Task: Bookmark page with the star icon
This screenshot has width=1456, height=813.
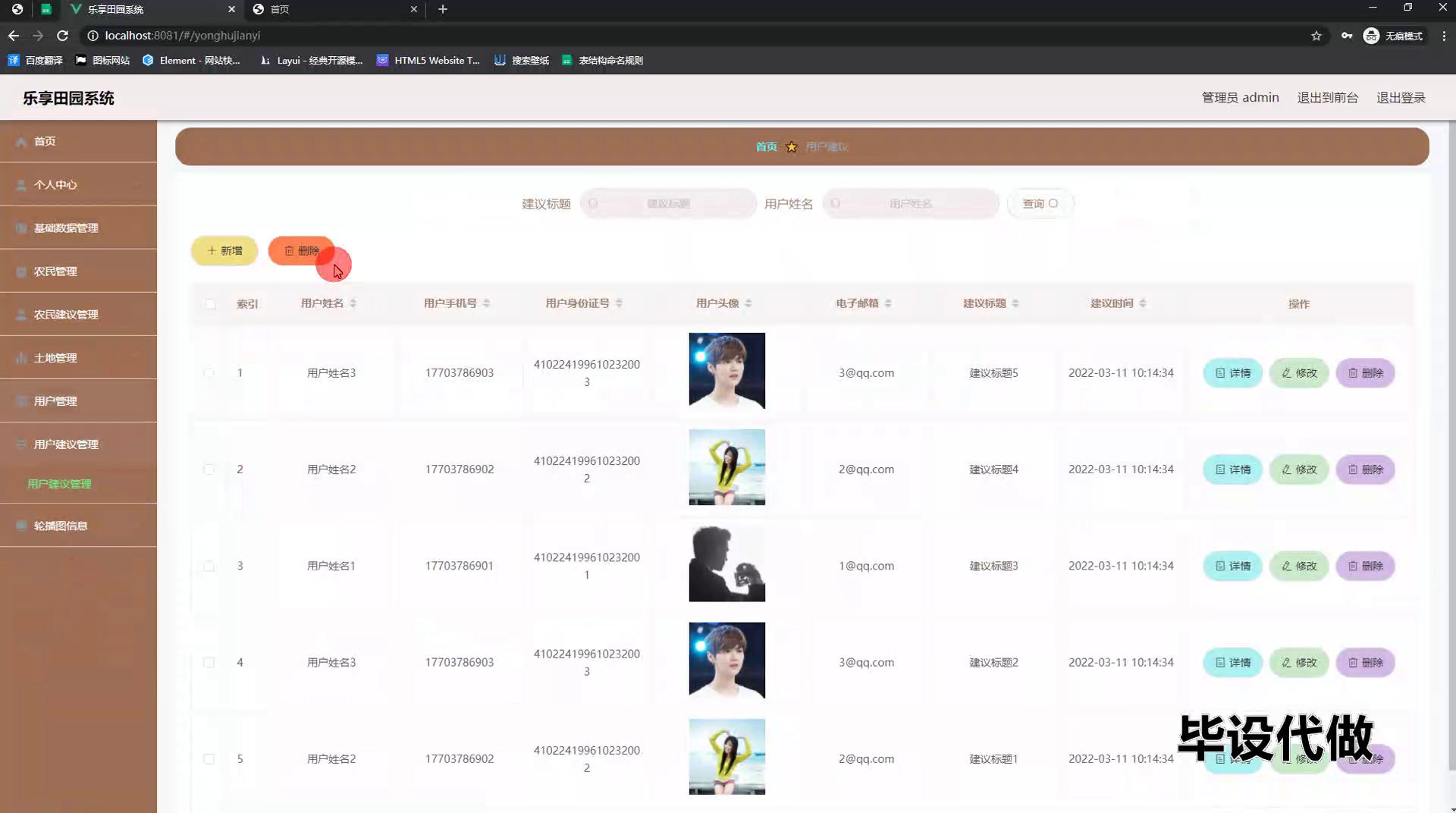Action: (x=1316, y=36)
